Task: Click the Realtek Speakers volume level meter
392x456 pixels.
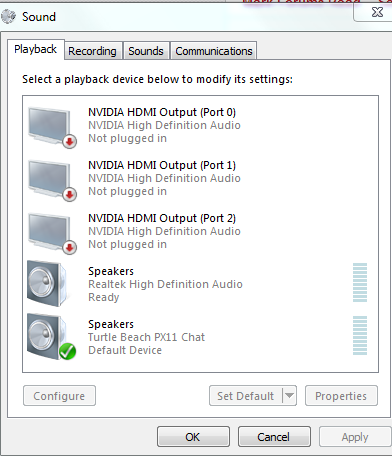Action: (360, 282)
